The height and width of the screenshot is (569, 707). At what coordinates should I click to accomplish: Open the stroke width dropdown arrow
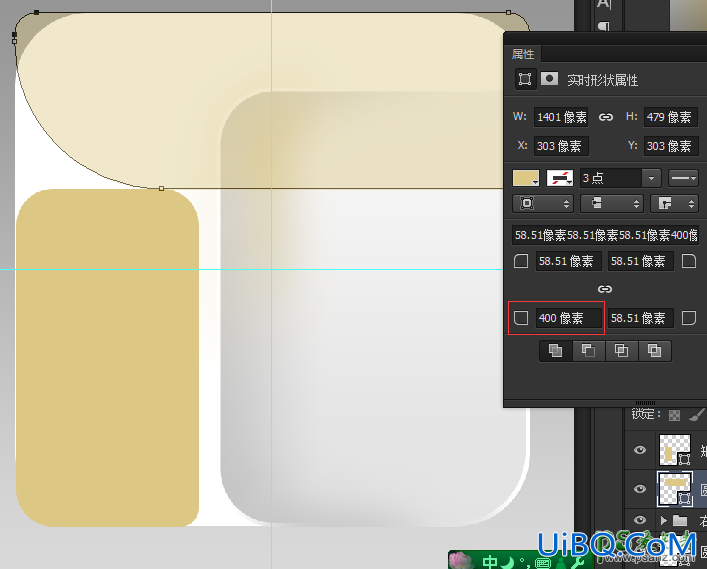(652, 178)
